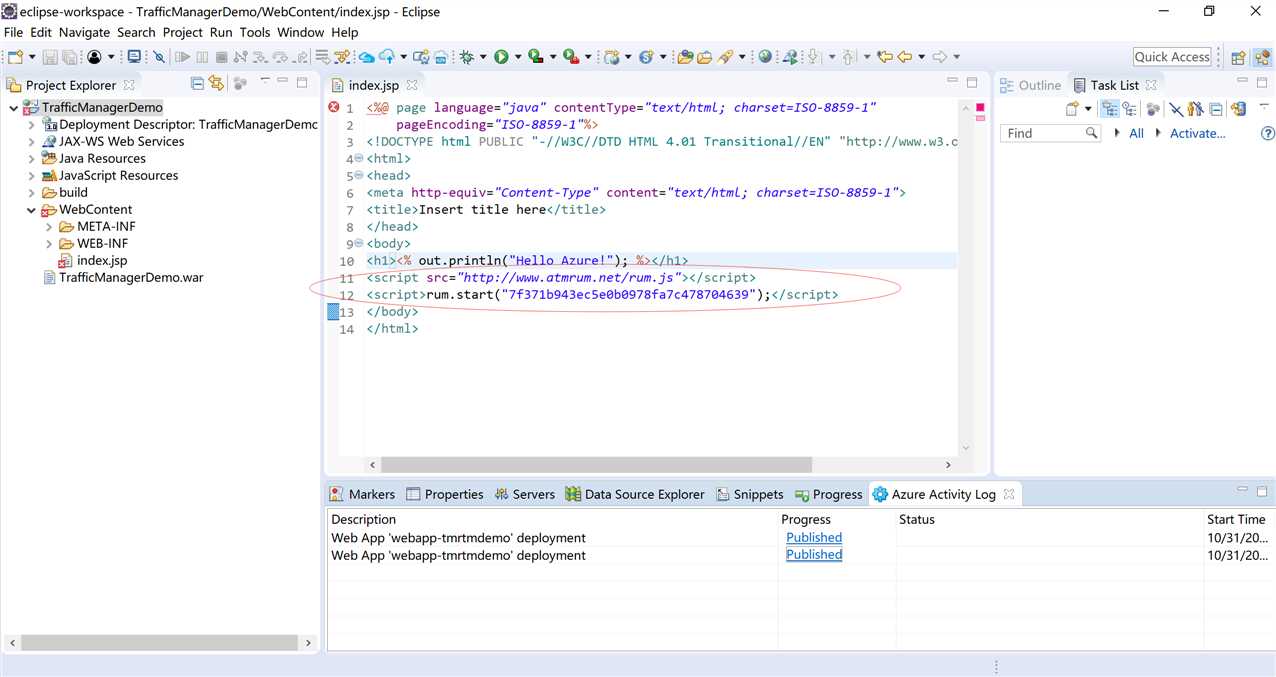The image size is (1276, 677).
Task: Collapse the TrafficManagerDemo project node
Action: click(x=13, y=107)
